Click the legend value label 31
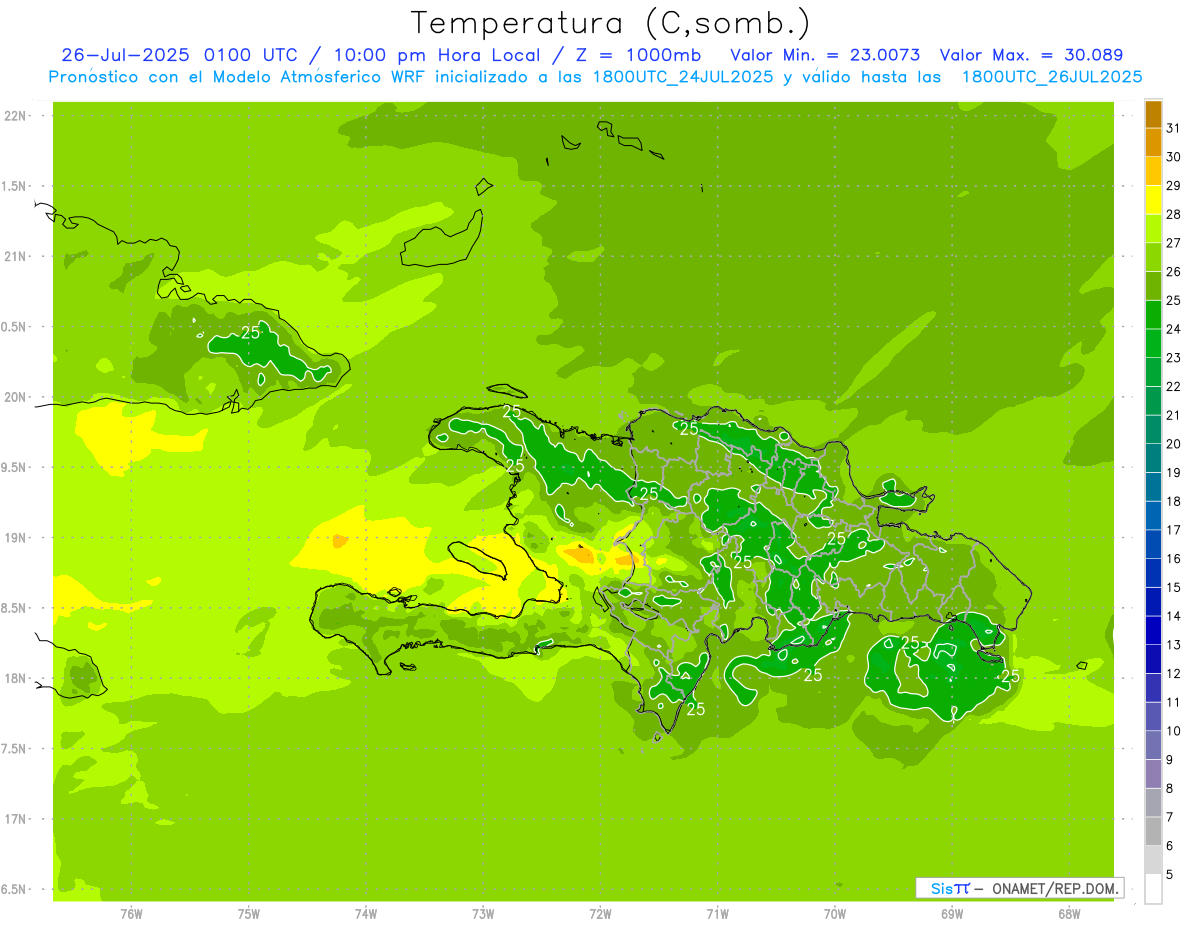This screenshot has width=1200, height=927. click(1173, 128)
